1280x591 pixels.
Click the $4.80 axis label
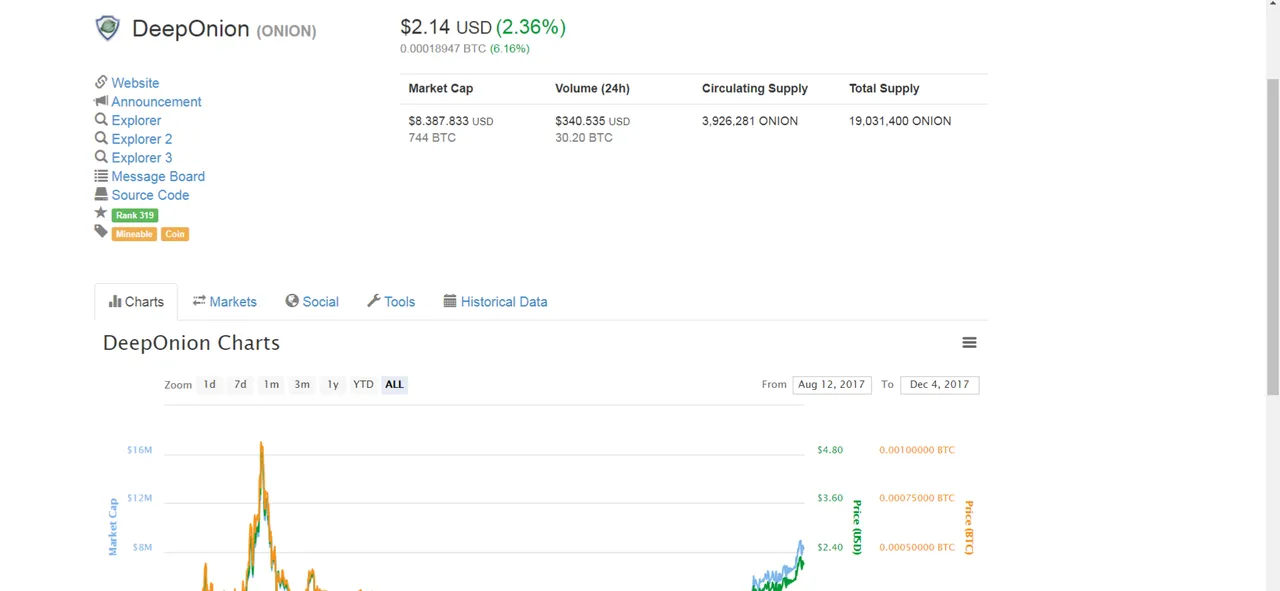pyautogui.click(x=830, y=450)
